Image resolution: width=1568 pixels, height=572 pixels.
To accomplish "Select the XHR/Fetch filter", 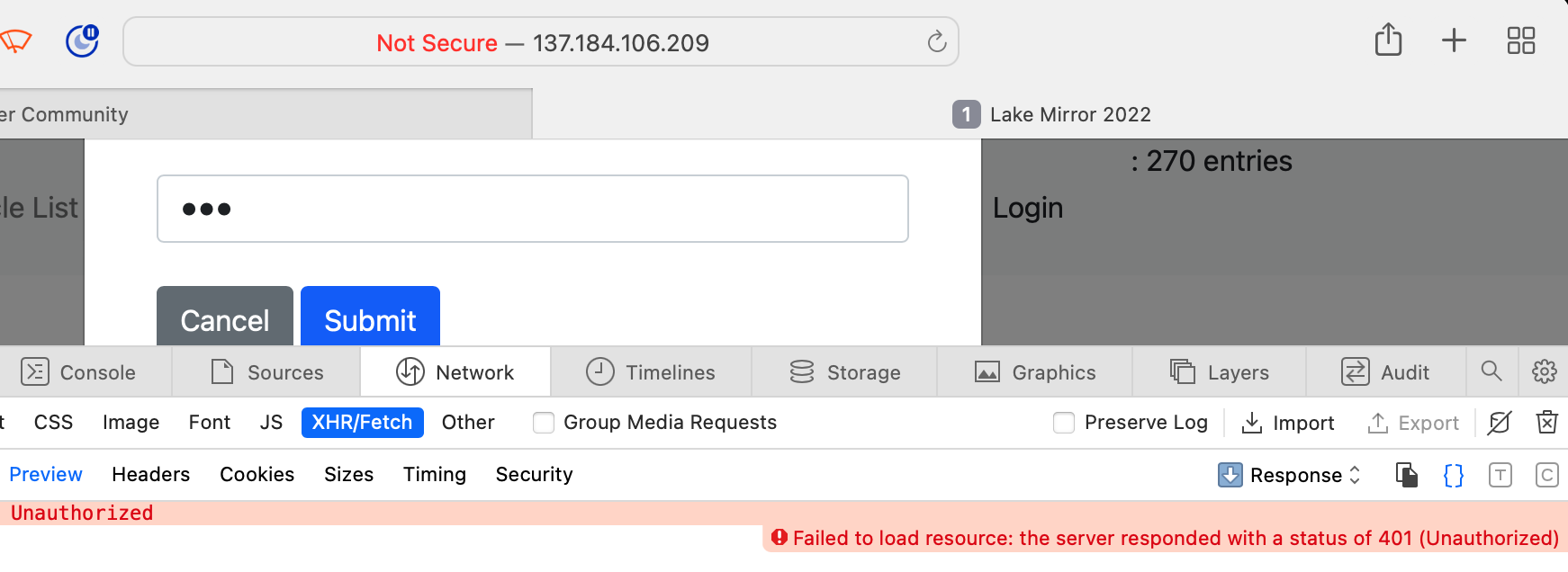I will click(x=362, y=423).
